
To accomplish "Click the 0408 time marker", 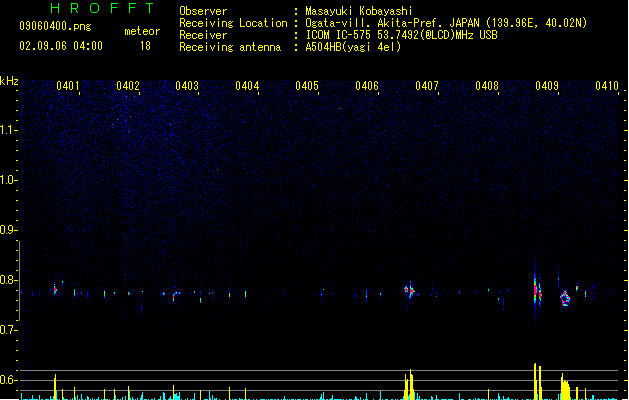I will [487, 86].
